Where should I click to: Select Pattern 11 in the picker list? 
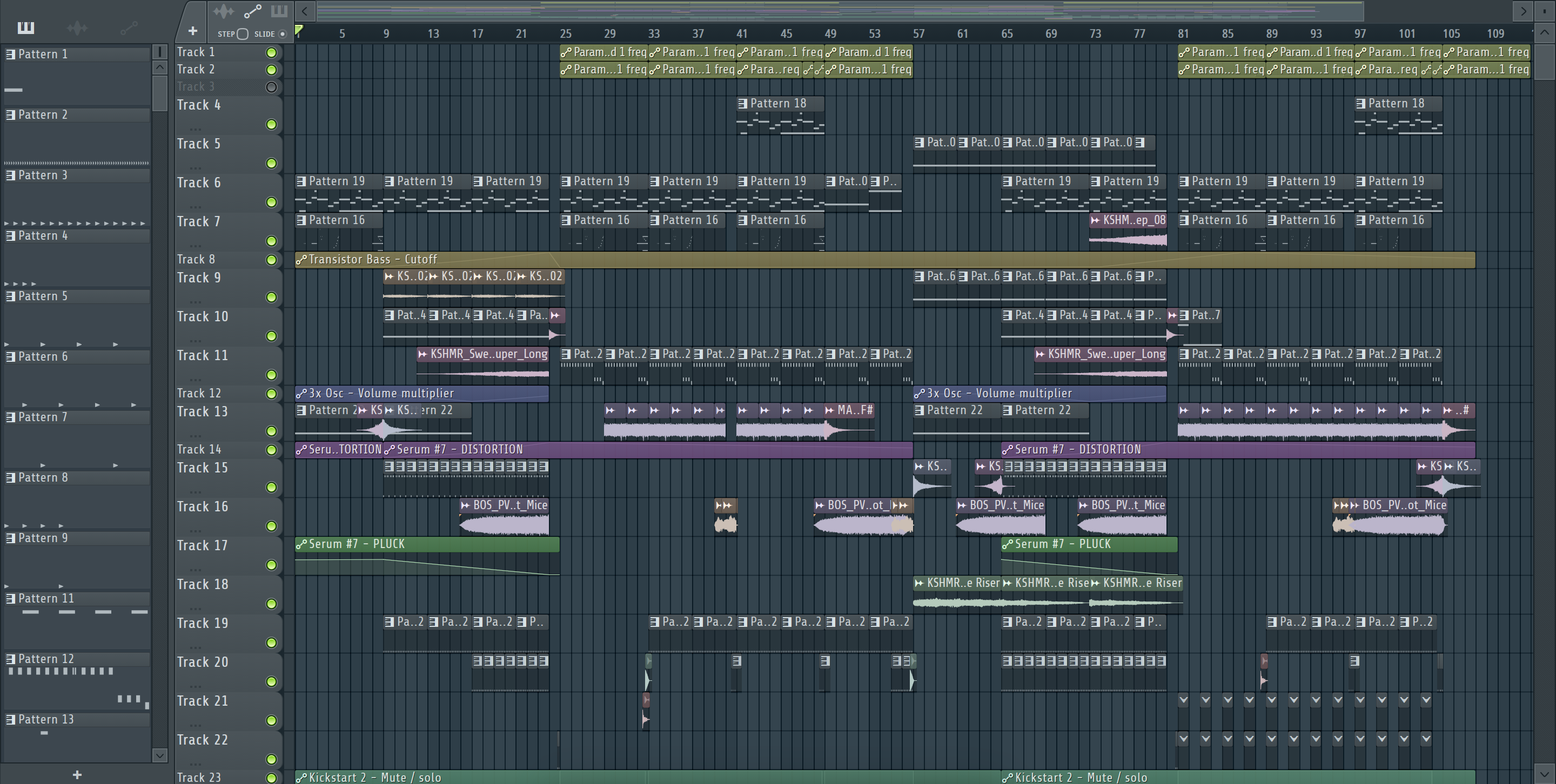[77, 599]
